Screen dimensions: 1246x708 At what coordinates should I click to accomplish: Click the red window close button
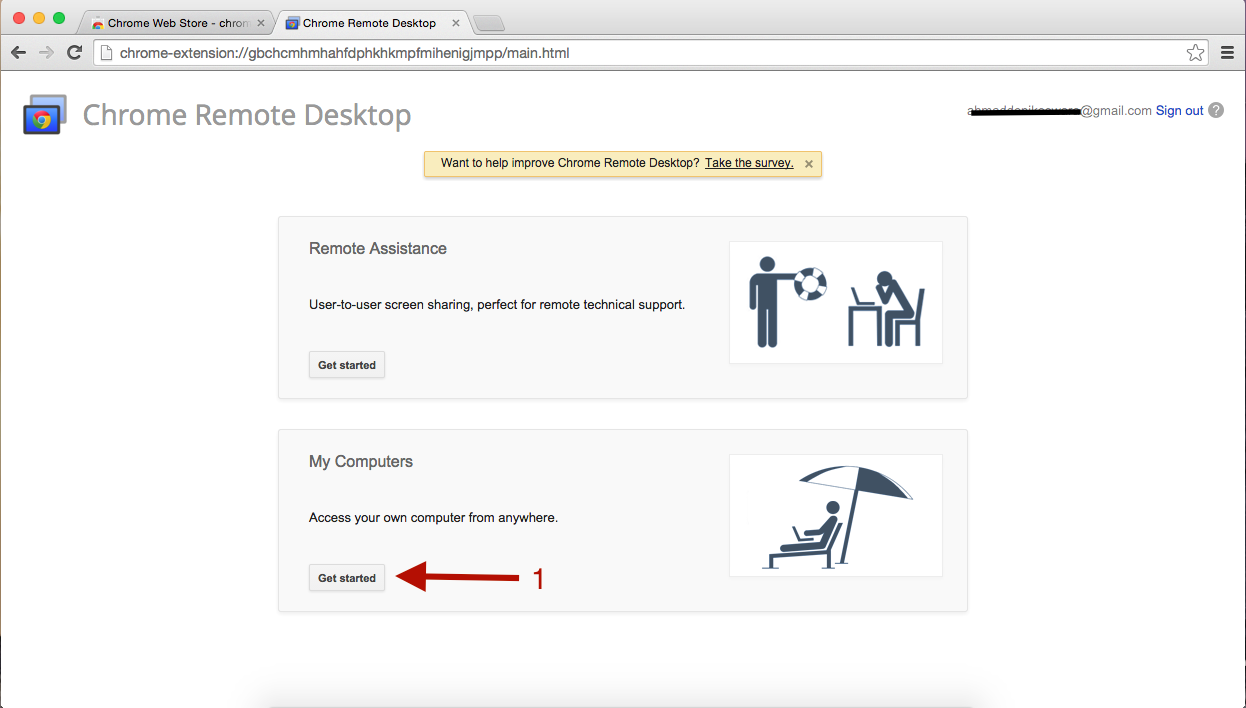[x=19, y=18]
